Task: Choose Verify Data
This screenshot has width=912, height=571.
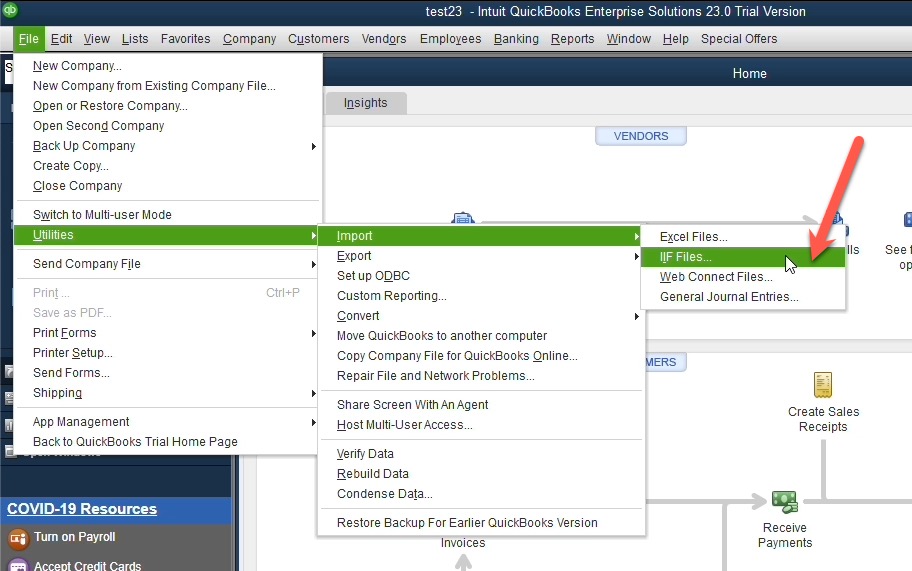Action: point(481,454)
